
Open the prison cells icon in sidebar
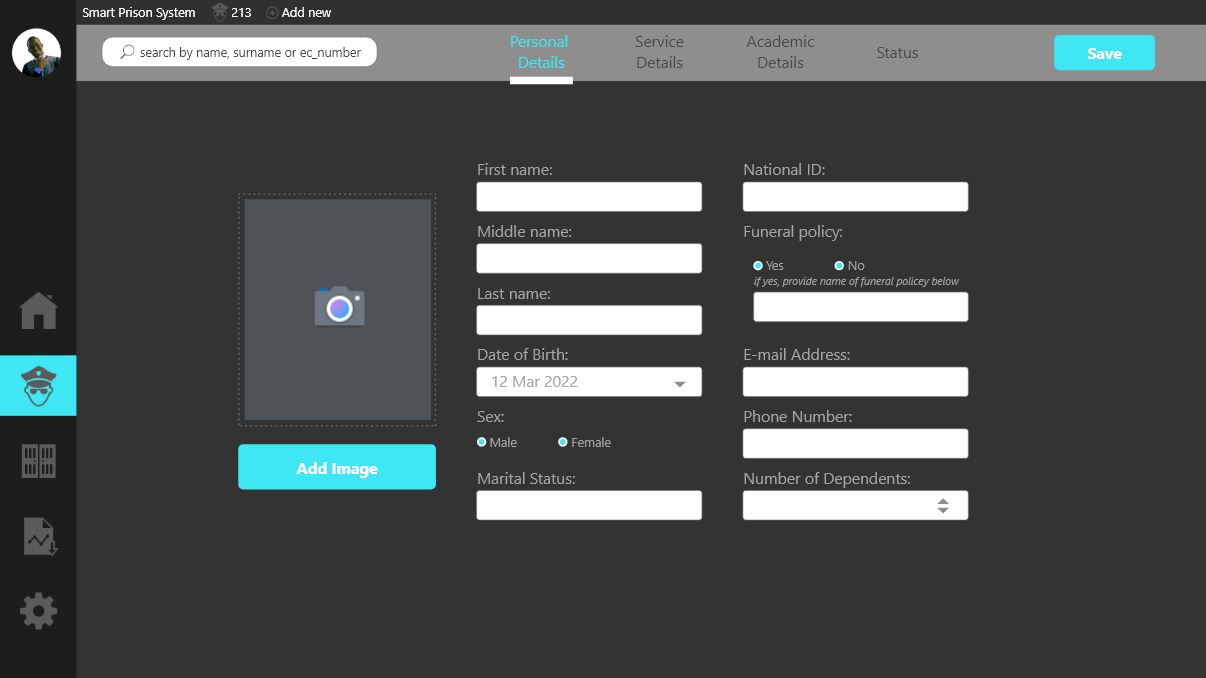tap(38, 461)
